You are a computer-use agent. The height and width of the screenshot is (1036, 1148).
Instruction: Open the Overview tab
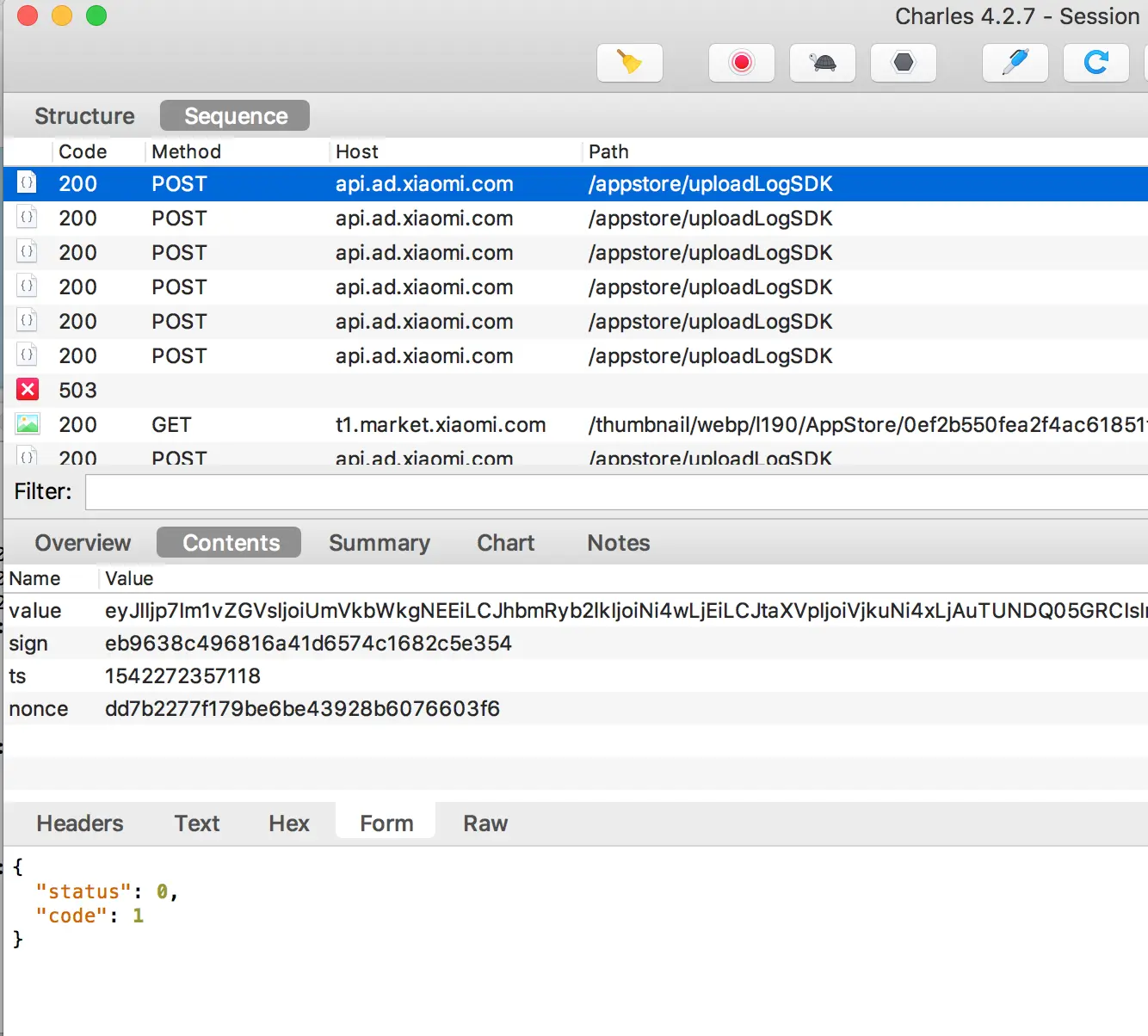pos(83,543)
